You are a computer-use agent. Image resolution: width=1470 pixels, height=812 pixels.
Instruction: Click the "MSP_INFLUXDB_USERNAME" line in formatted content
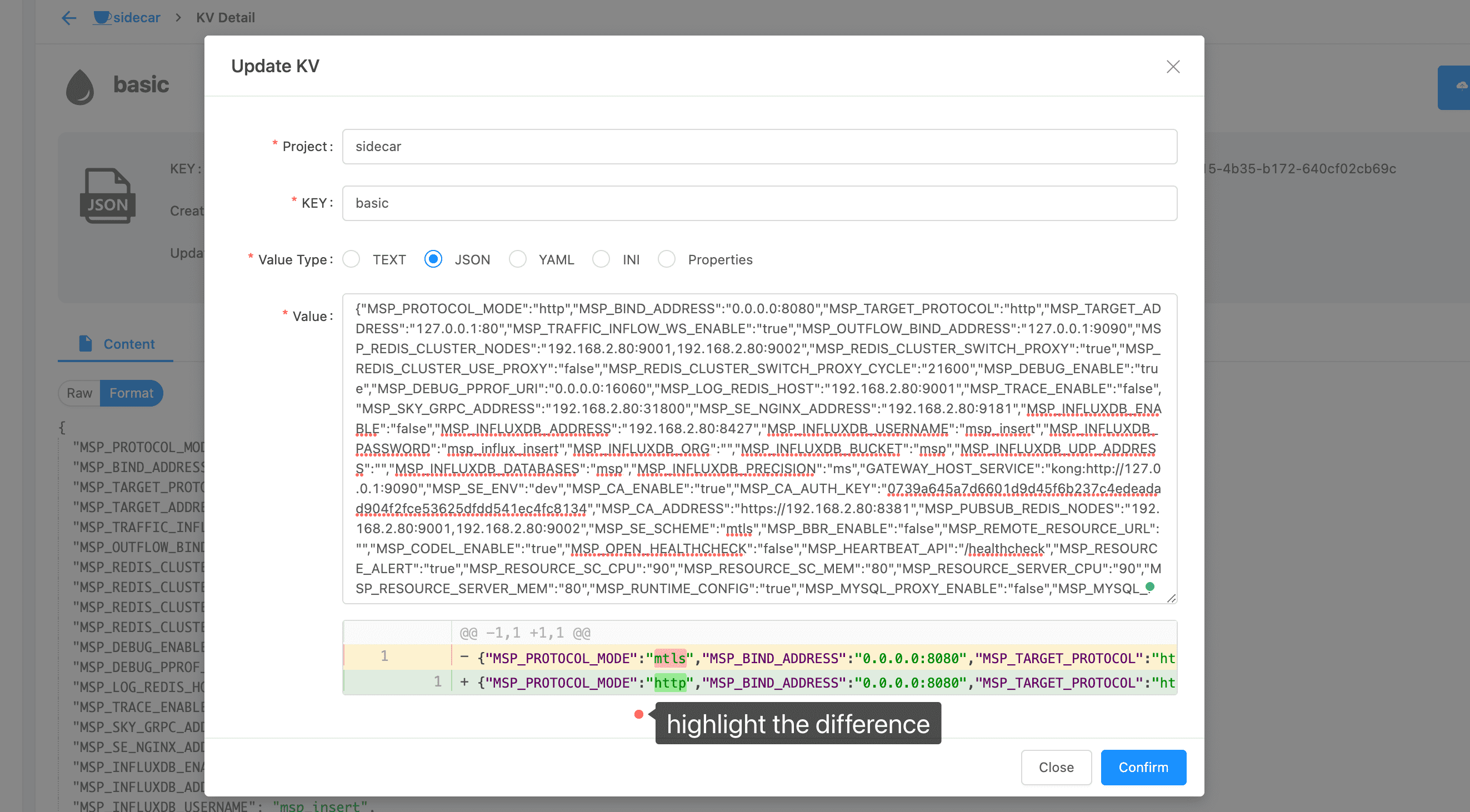pyautogui.click(x=223, y=806)
